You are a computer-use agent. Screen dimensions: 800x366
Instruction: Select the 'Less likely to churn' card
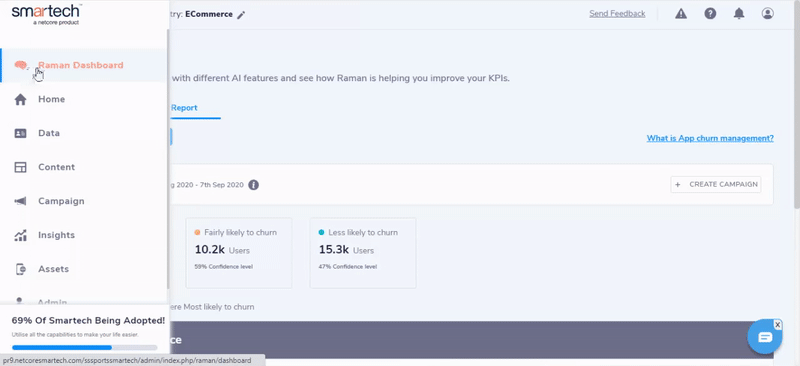[363, 253]
